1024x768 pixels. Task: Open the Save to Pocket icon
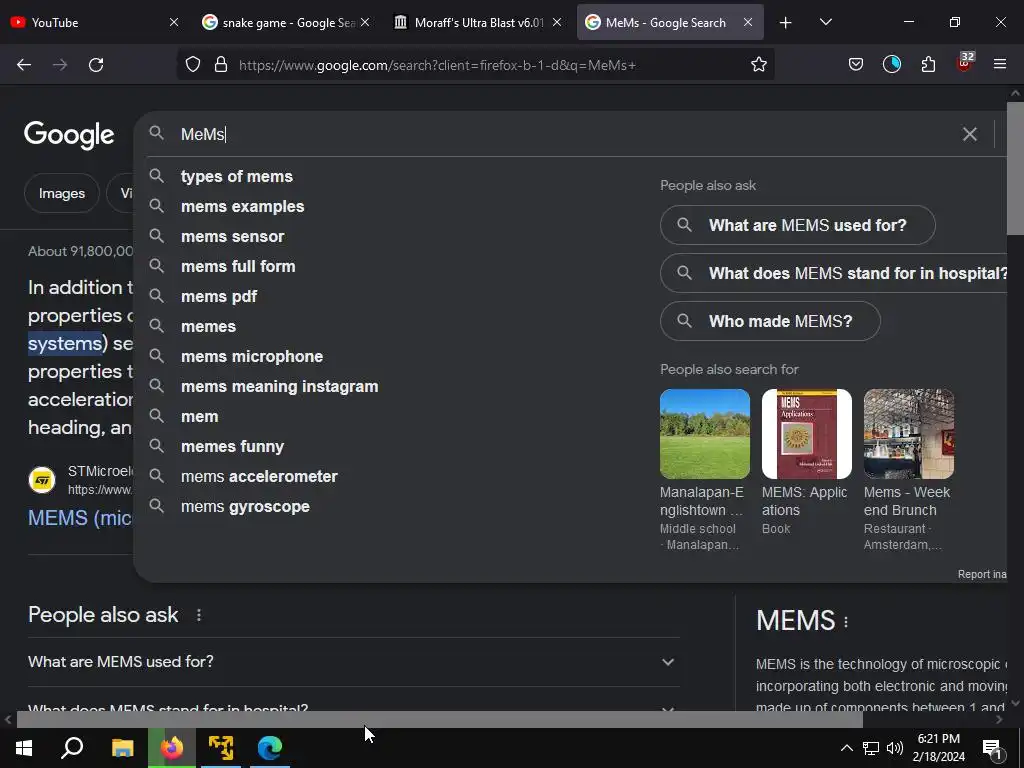pos(856,65)
